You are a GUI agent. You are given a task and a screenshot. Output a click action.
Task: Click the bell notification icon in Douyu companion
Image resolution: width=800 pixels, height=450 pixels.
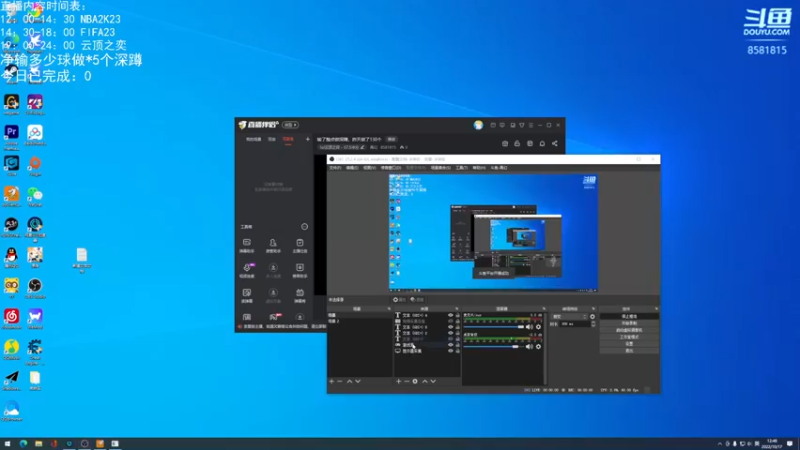542,144
